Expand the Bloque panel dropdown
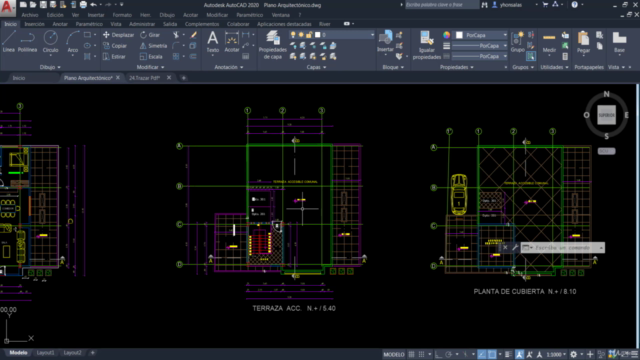 pyautogui.click(x=393, y=67)
